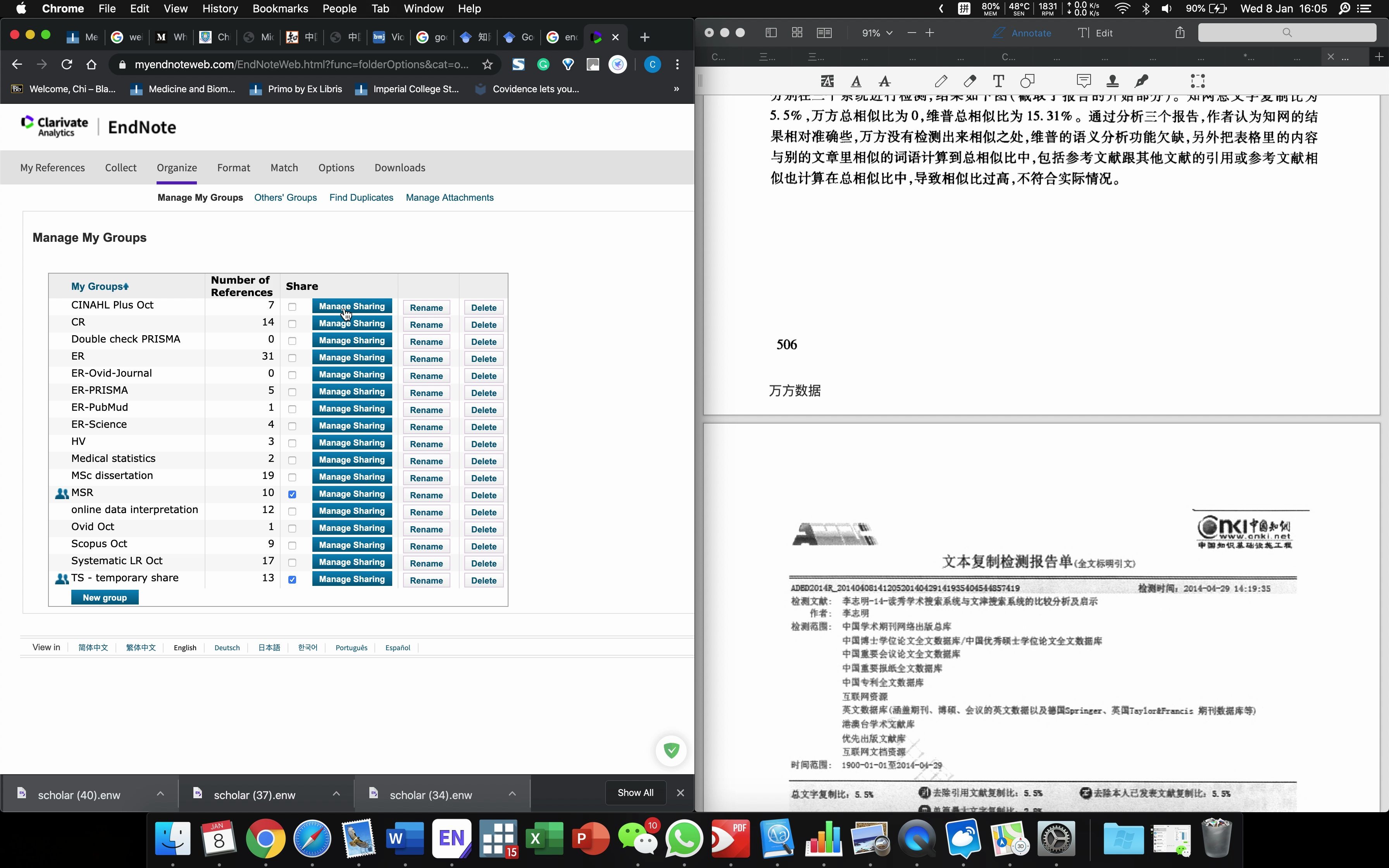This screenshot has width=1389, height=868.
Task: Click the Chrome address bar URL
Action: tap(302, 64)
